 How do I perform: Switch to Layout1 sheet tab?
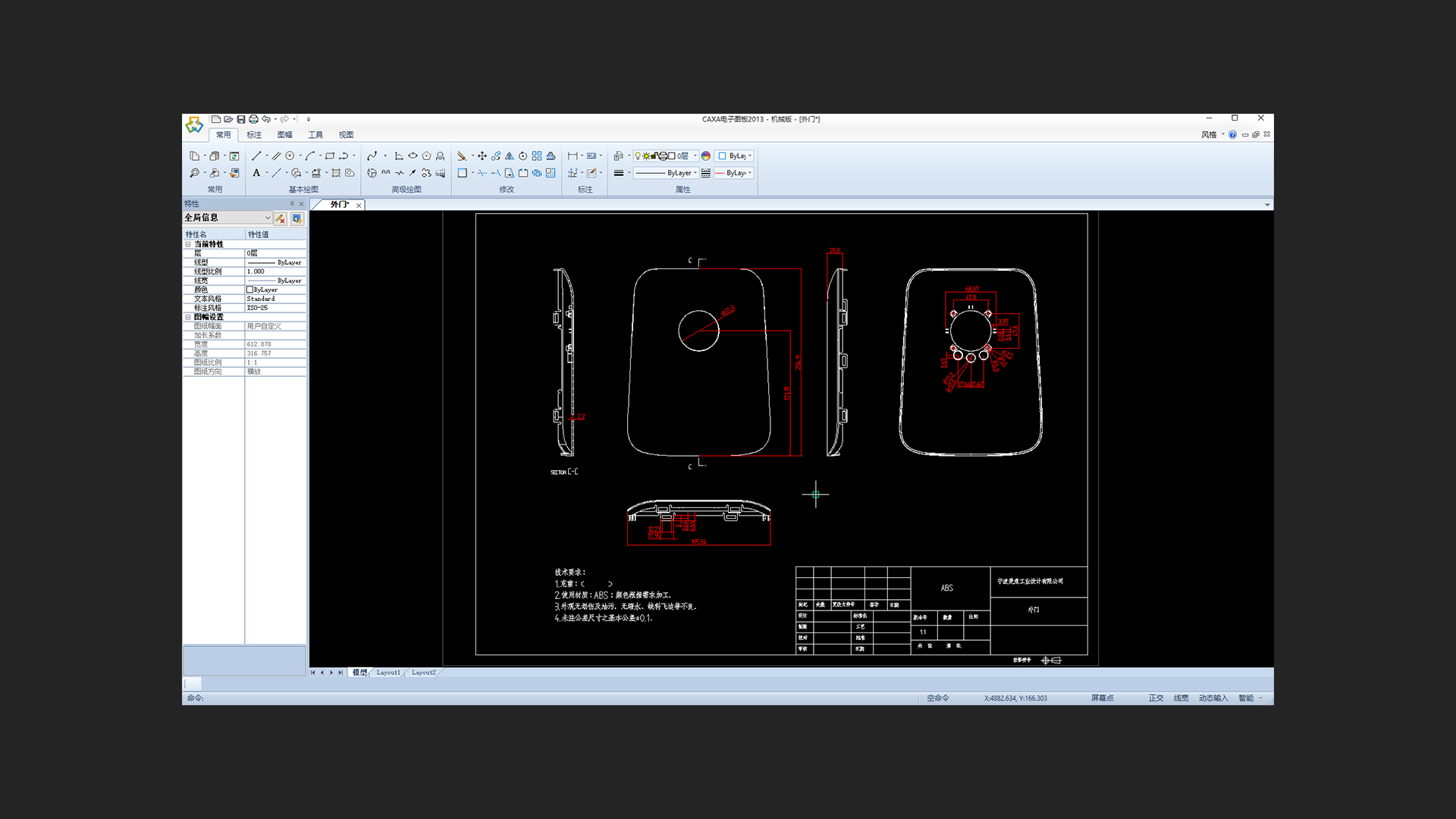click(x=388, y=673)
